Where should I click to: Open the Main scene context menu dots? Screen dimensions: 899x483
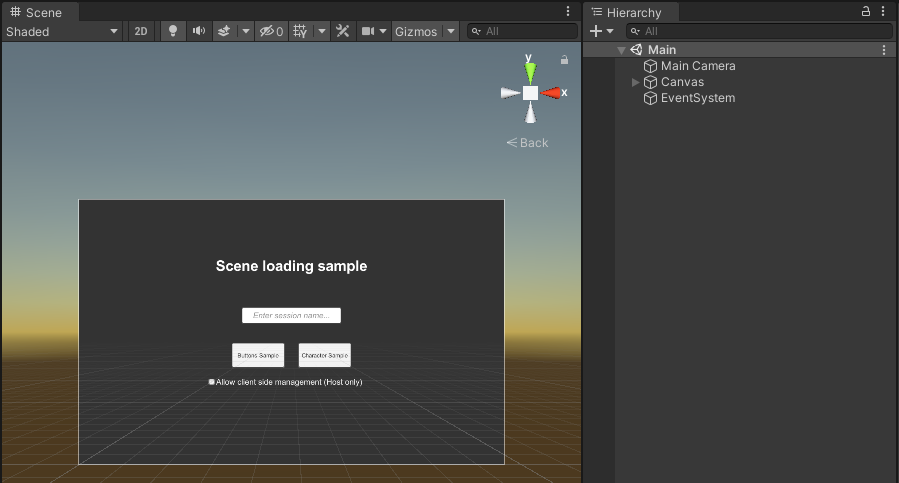pyautogui.click(x=884, y=50)
